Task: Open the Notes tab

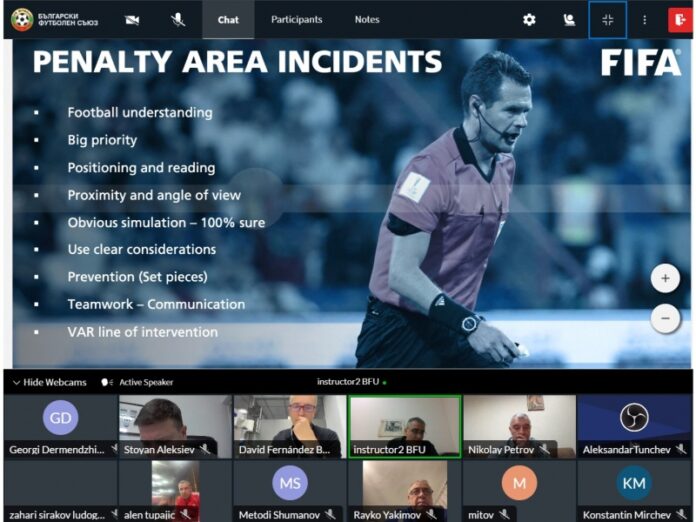Action: point(367,20)
